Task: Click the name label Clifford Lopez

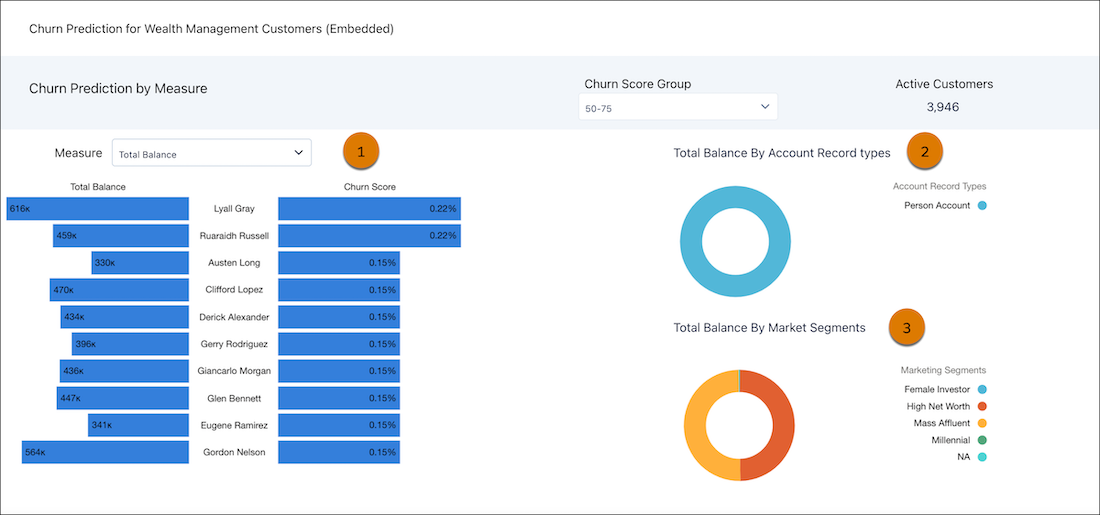Action: (234, 290)
